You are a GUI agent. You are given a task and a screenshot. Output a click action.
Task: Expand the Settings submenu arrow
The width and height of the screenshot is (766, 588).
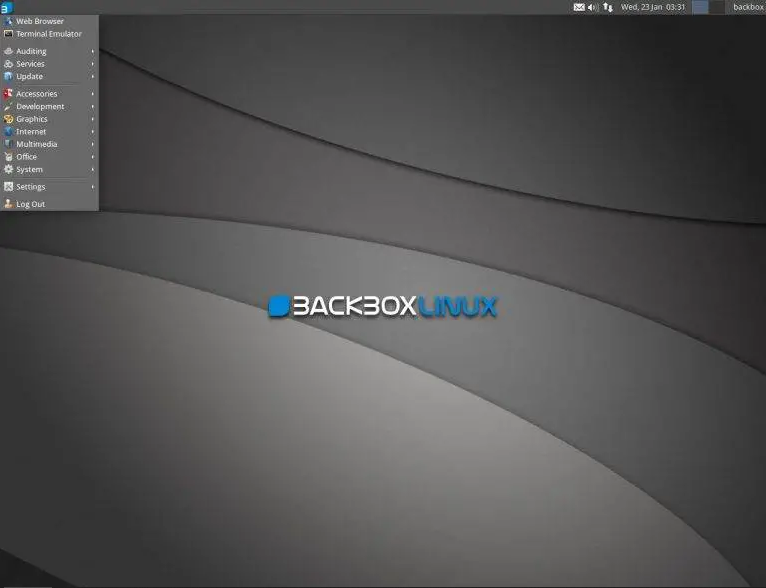pos(92,187)
